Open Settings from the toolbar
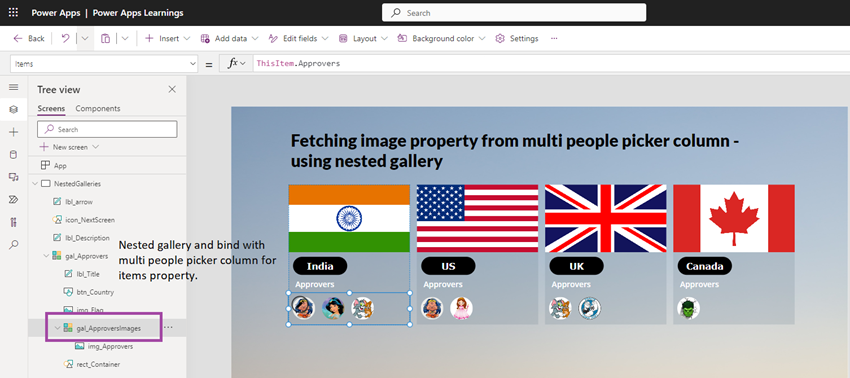Screen dimensions: 850x378 517,39
